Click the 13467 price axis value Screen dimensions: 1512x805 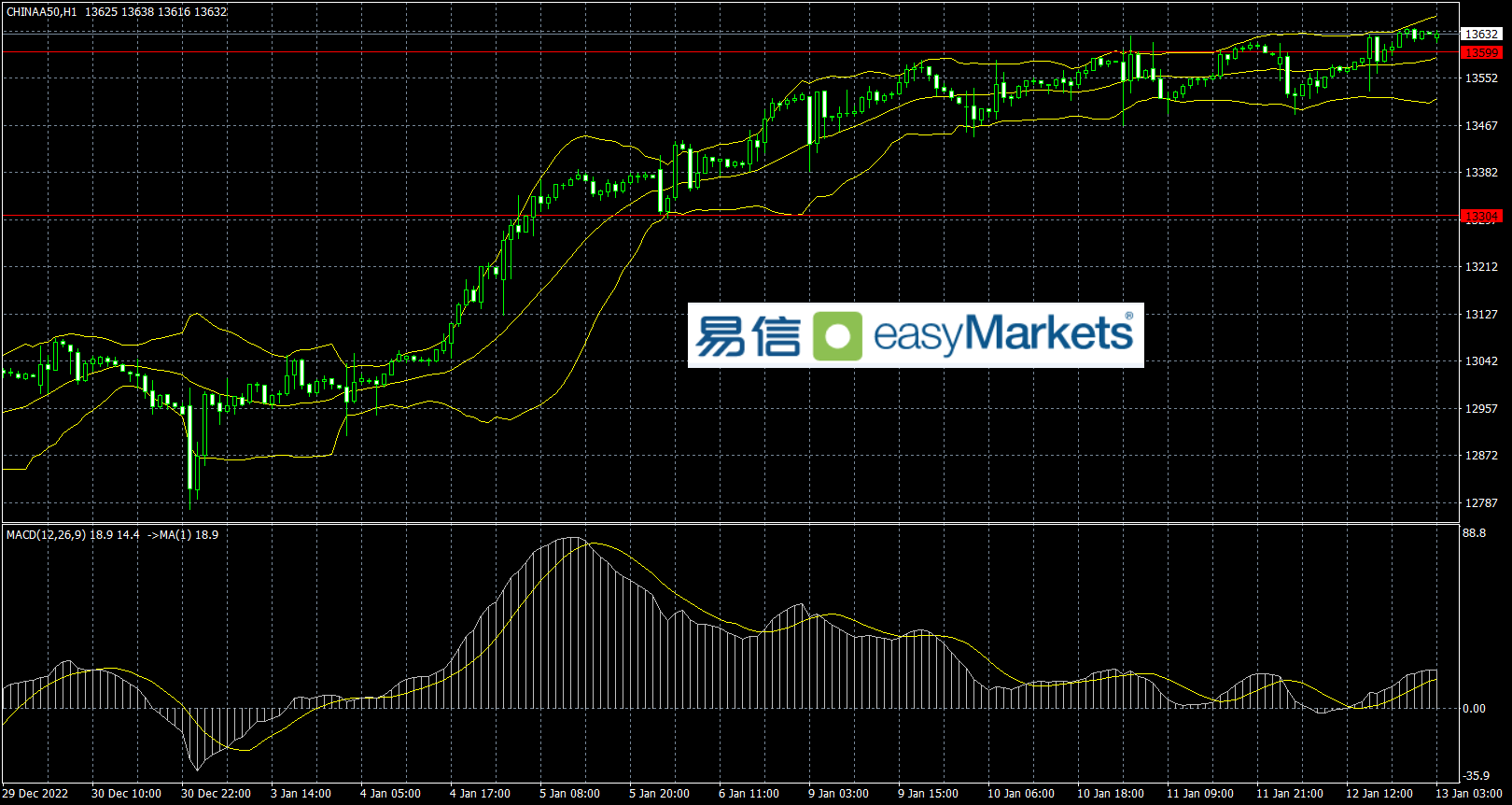(x=1481, y=126)
